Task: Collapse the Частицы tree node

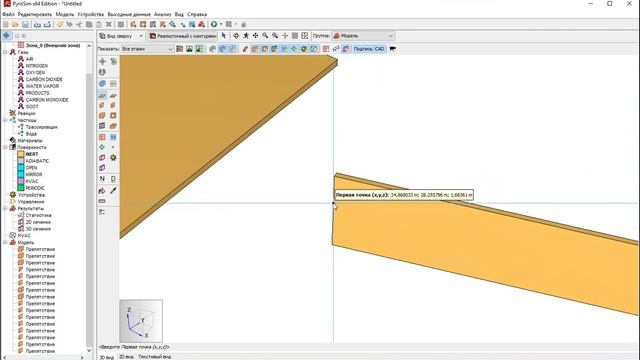Action: [x=5, y=120]
